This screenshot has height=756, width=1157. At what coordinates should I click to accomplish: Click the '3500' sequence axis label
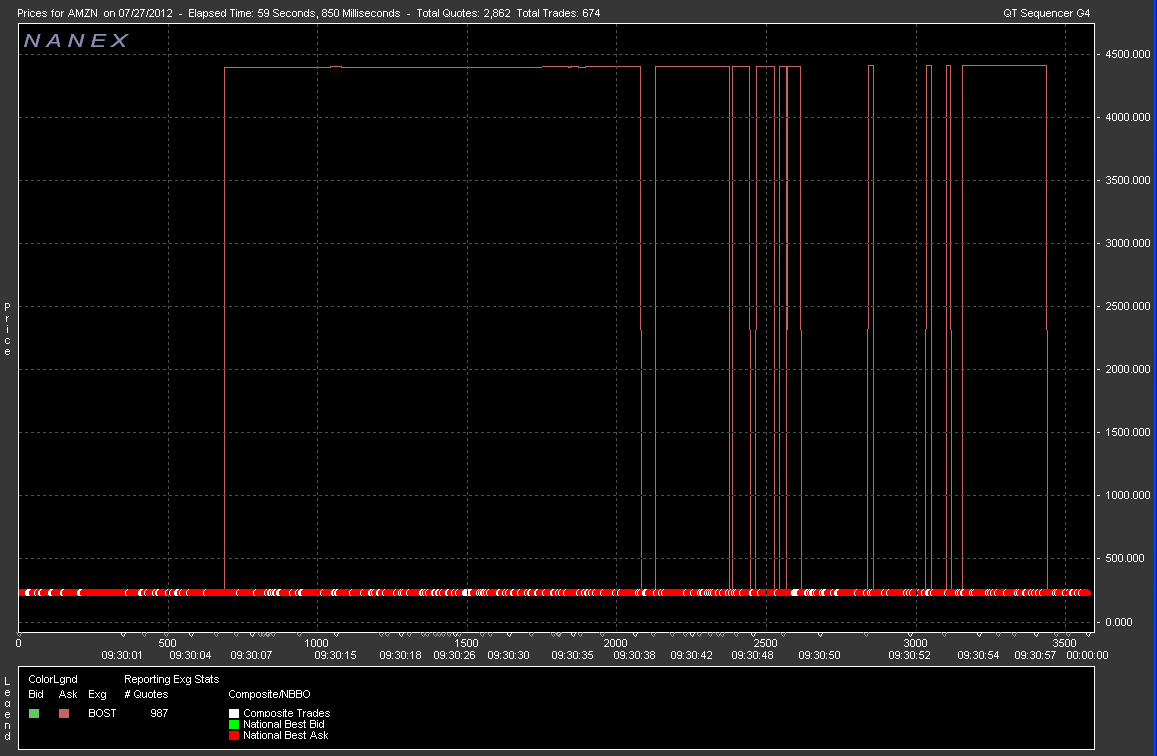(x=1065, y=643)
